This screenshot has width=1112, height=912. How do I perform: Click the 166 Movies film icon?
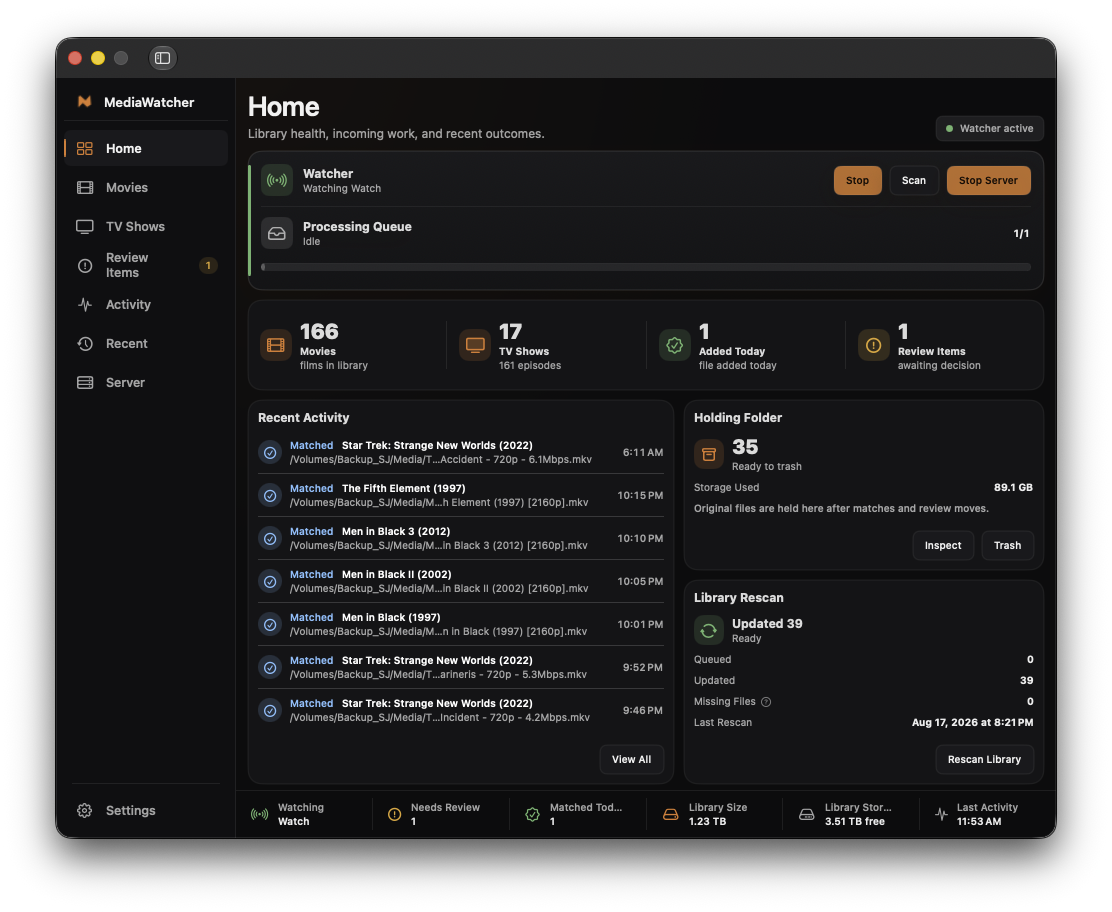[276, 345]
